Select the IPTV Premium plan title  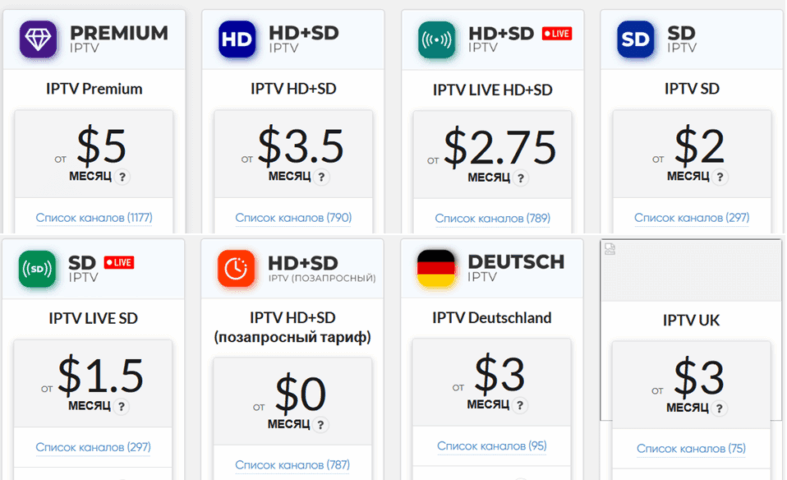click(94, 89)
